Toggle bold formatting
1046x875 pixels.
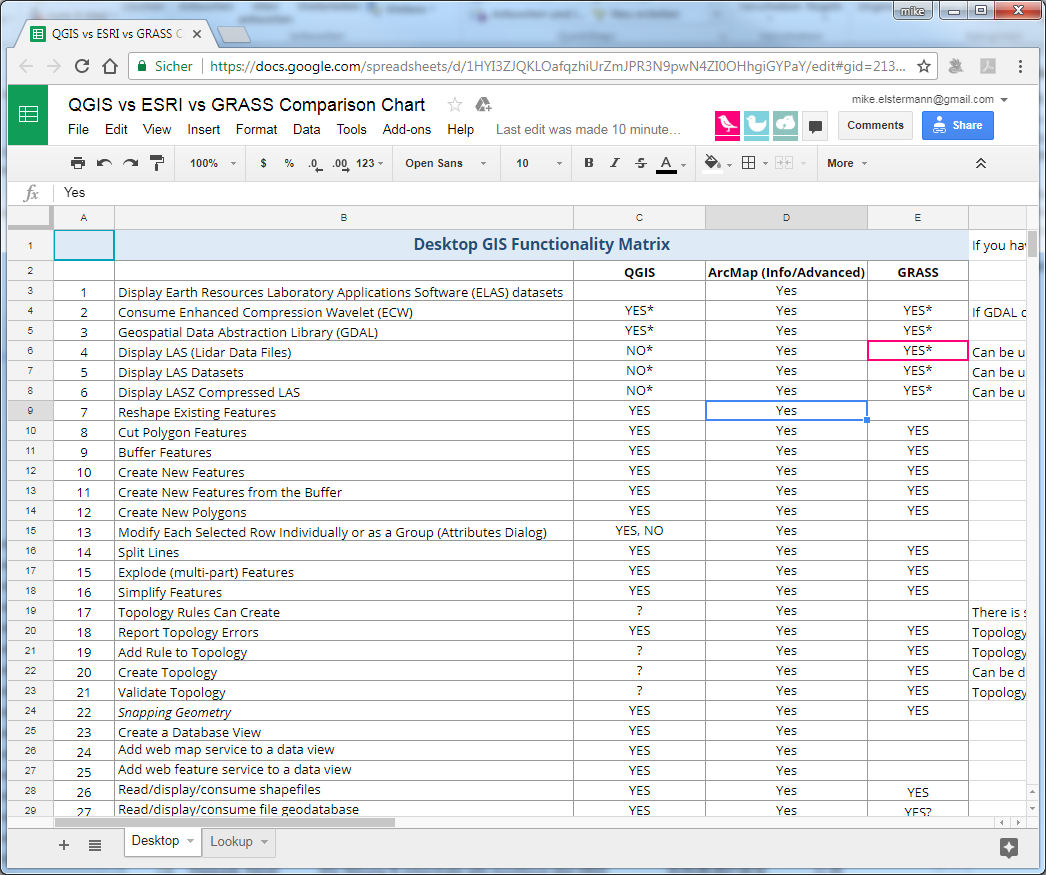(588, 163)
